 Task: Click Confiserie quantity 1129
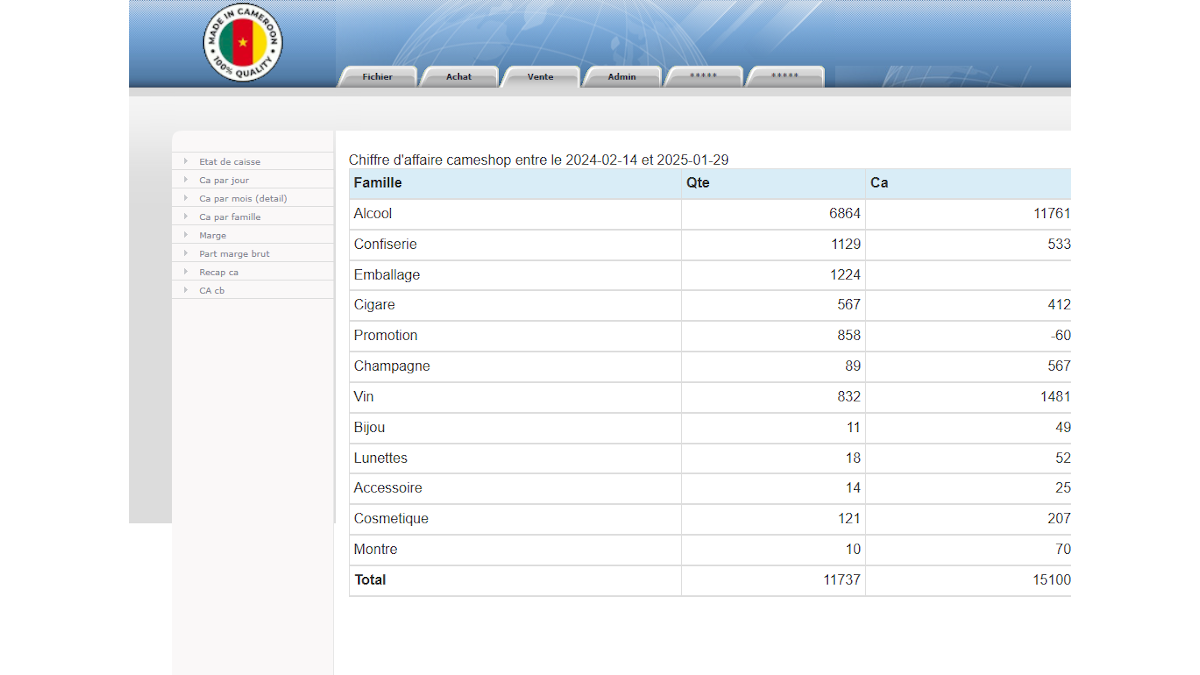(x=845, y=245)
